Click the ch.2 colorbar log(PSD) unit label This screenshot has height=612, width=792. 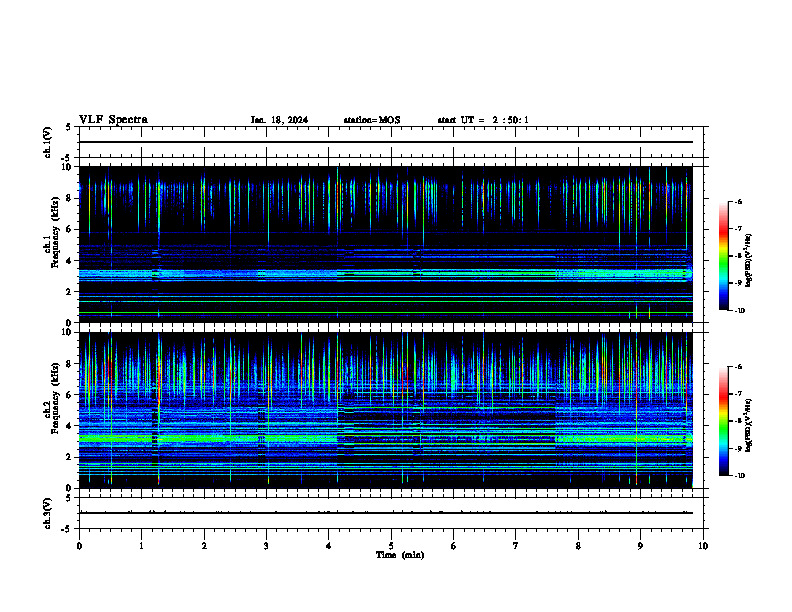click(749, 425)
